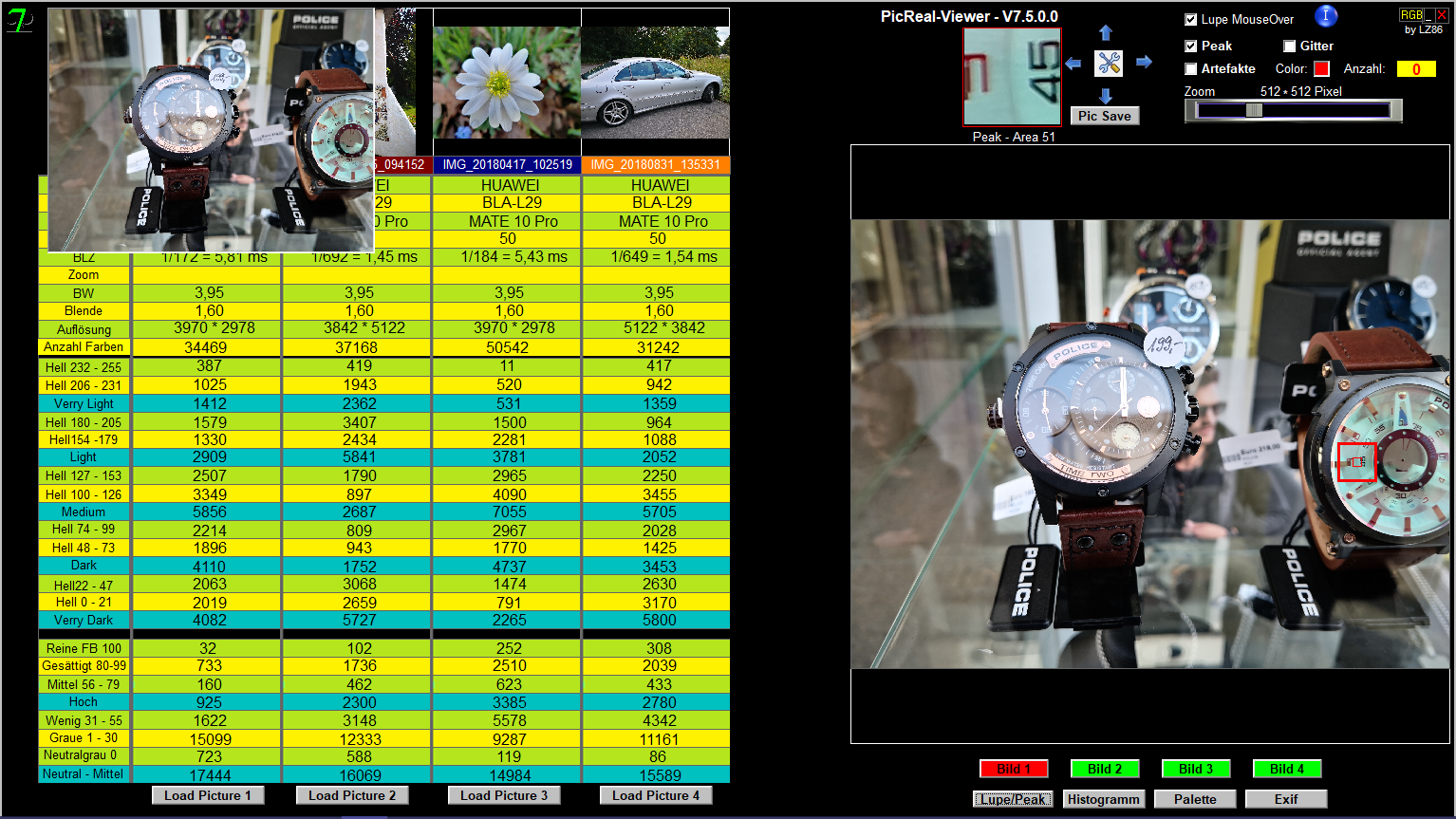
Task: Click the down arrow above Pic Save
Action: 1106,95
